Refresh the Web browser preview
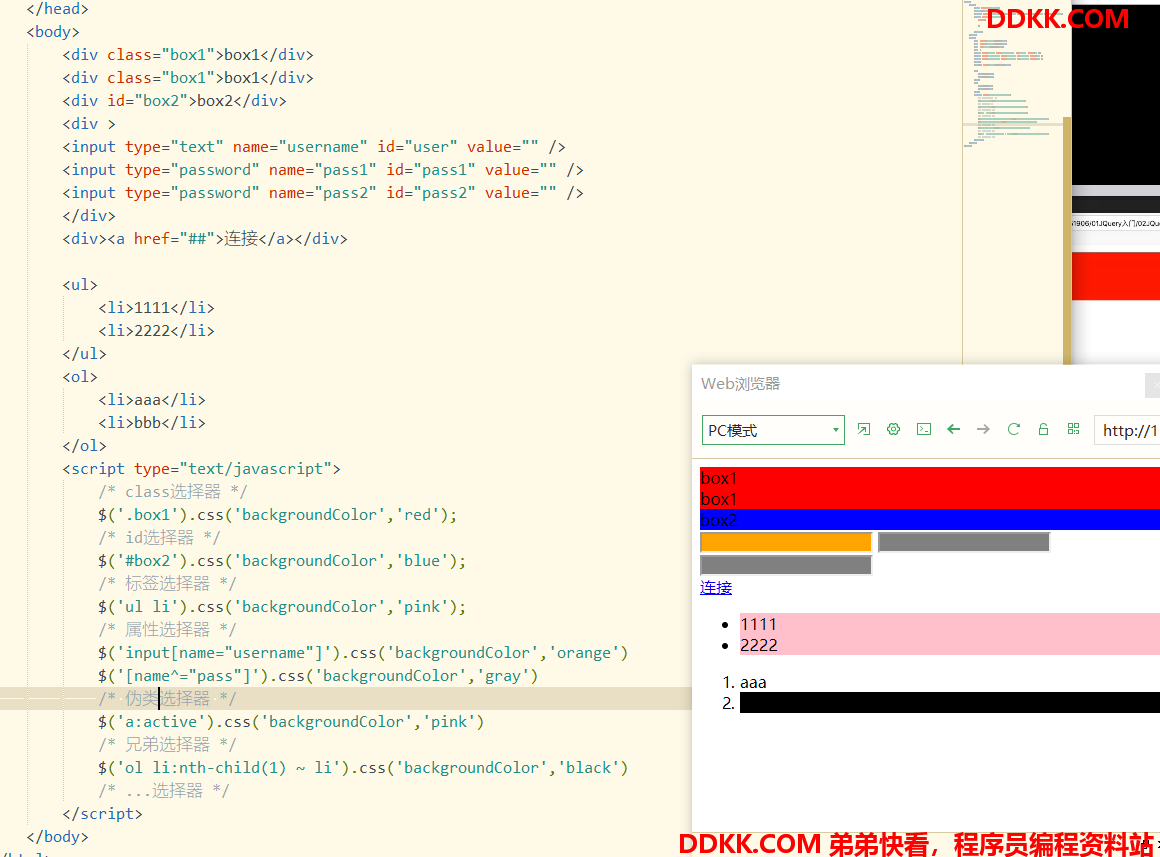The image size is (1160, 857). click(1014, 429)
